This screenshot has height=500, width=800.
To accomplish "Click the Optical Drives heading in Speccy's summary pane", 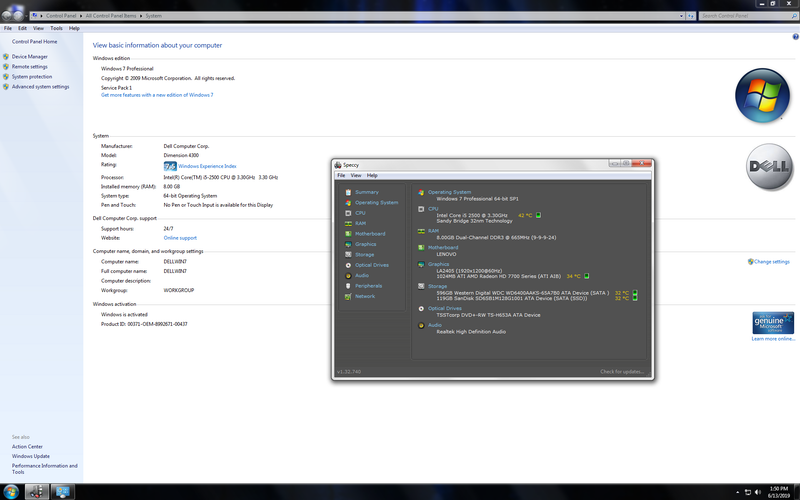I will 444,309.
